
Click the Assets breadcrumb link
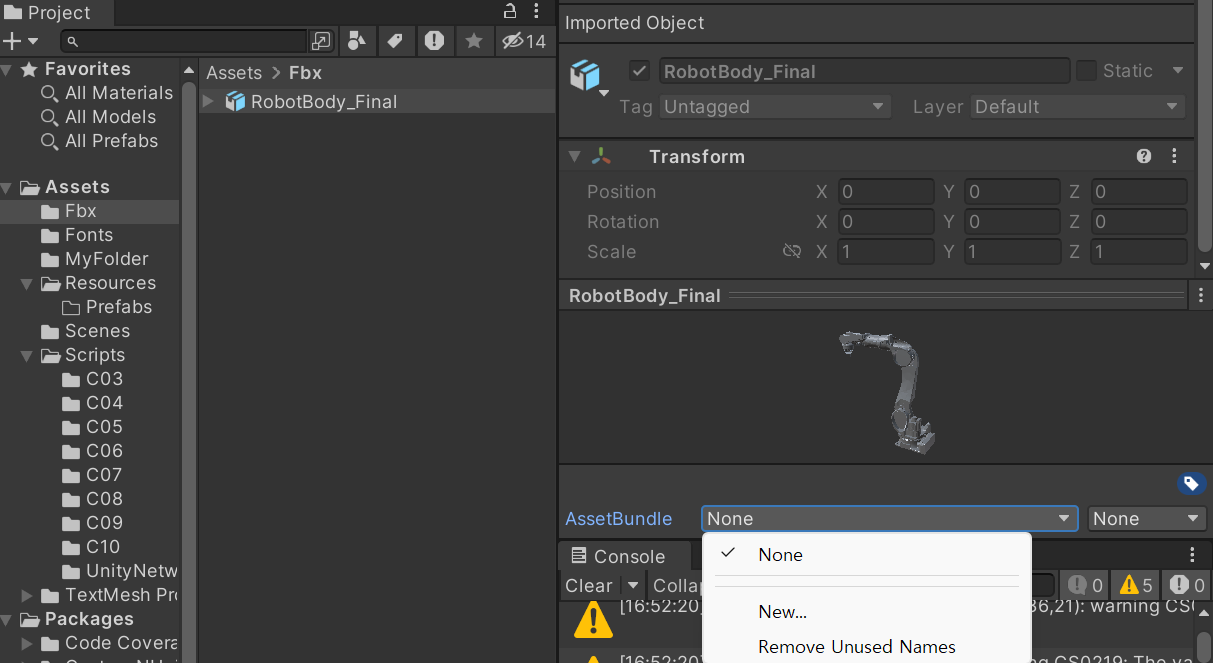(233, 73)
